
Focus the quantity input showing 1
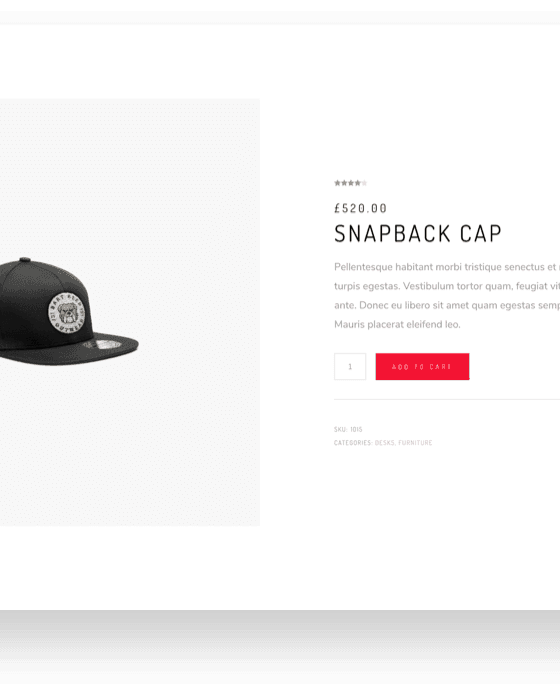(350, 367)
